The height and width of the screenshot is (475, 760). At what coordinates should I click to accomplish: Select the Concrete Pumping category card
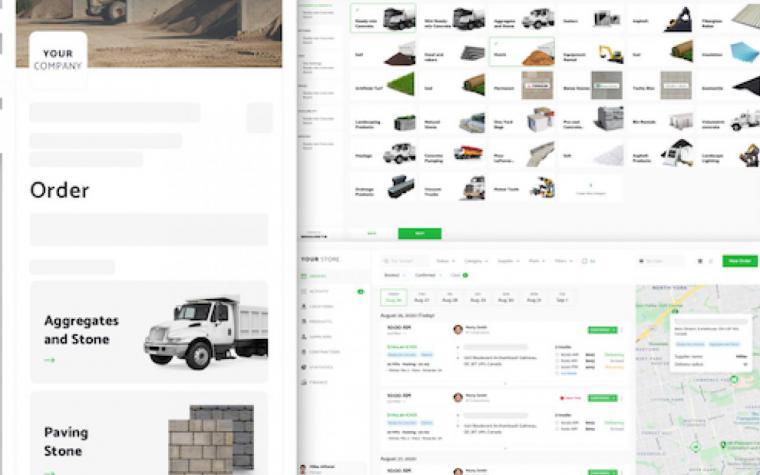[453, 153]
